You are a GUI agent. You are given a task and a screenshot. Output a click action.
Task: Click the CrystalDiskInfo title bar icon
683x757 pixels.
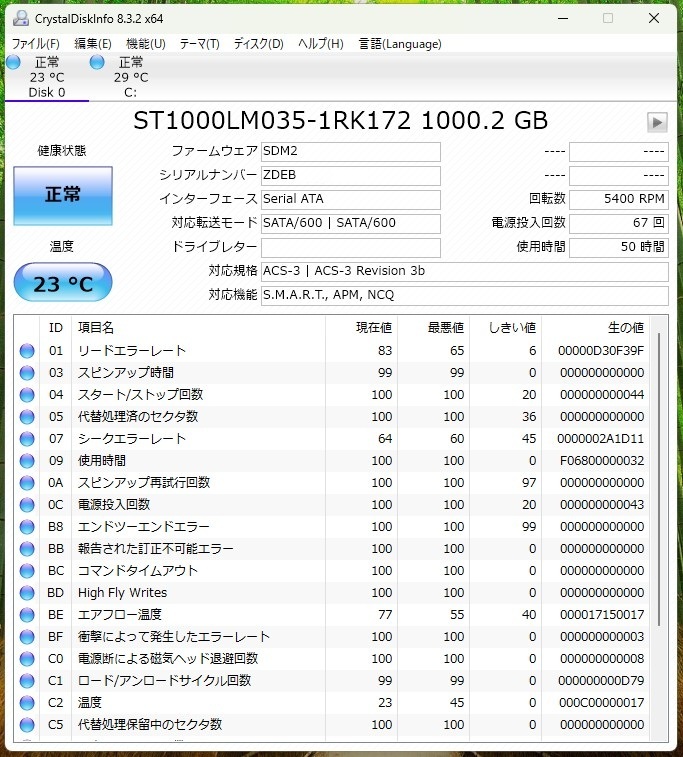(21, 18)
